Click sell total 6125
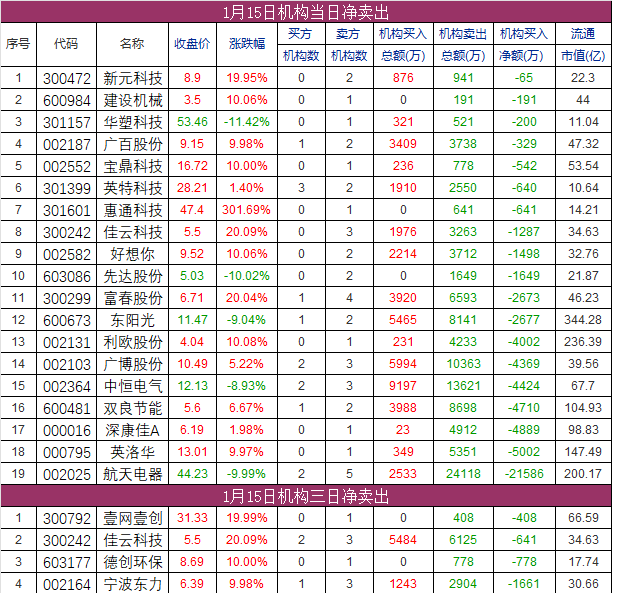Screen dimensions: 618x593 point(463,540)
